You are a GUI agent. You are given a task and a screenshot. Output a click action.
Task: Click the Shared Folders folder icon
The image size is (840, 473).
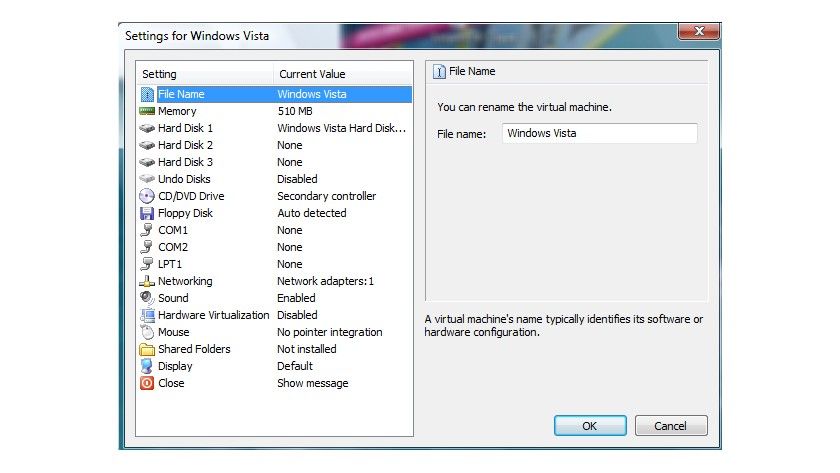[147, 349]
